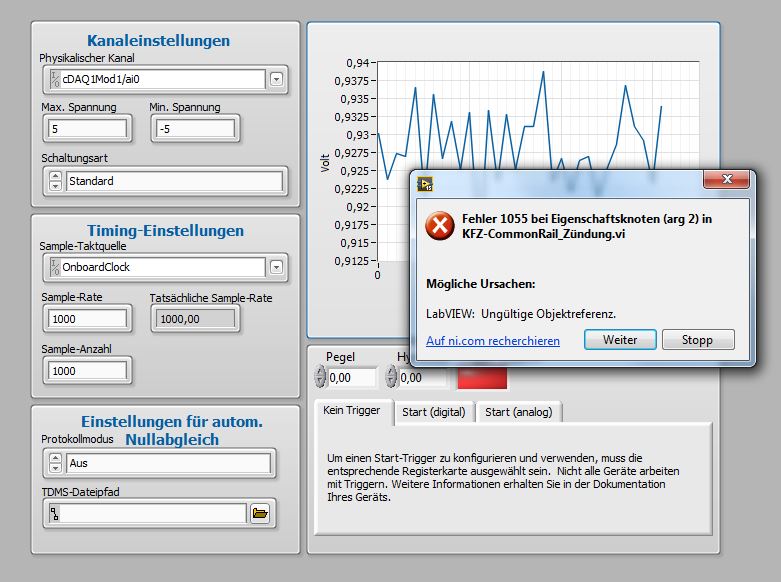
Task: Click the red indicator square
Action: [482, 378]
